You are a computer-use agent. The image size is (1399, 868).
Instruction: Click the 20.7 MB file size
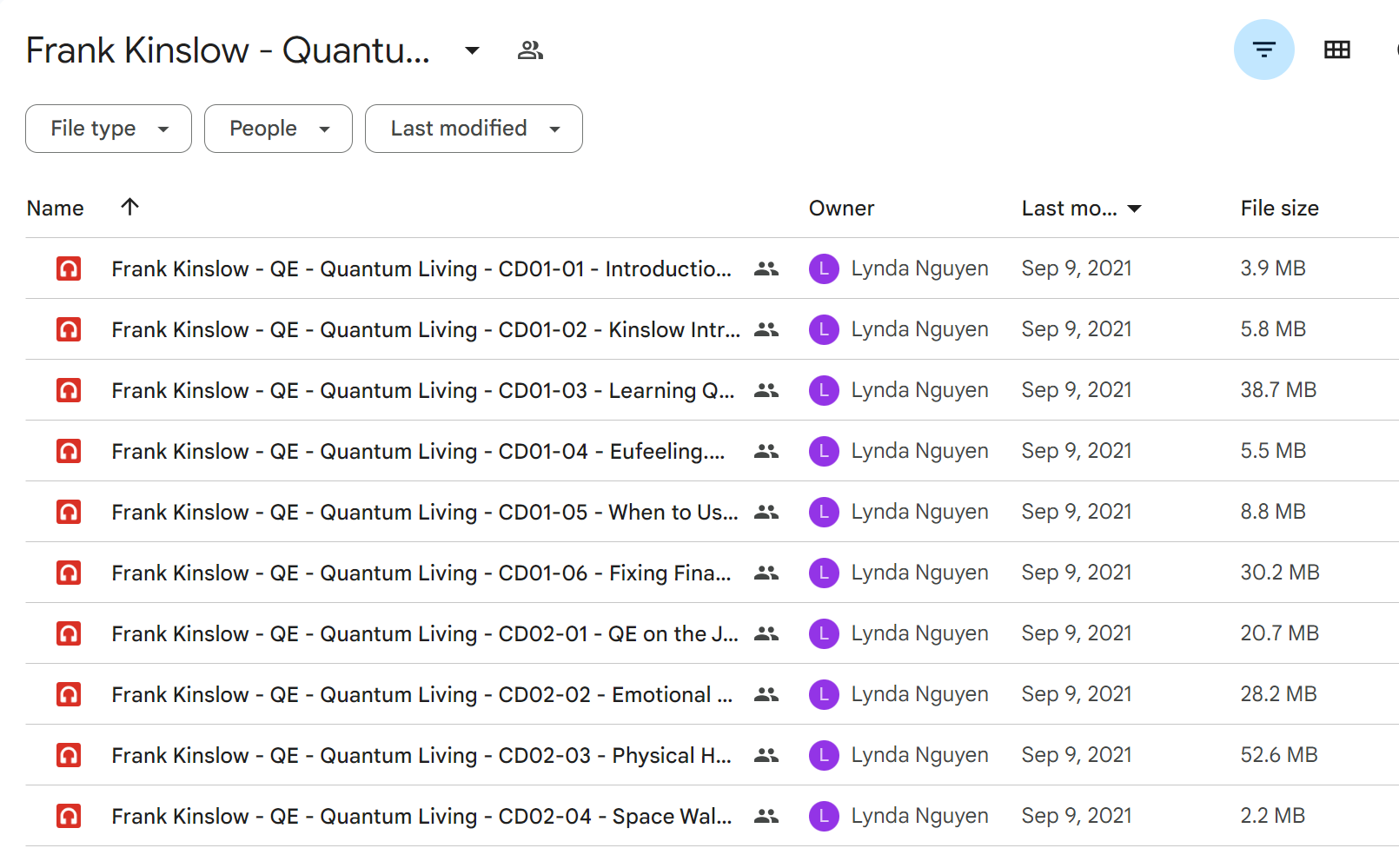point(1280,633)
